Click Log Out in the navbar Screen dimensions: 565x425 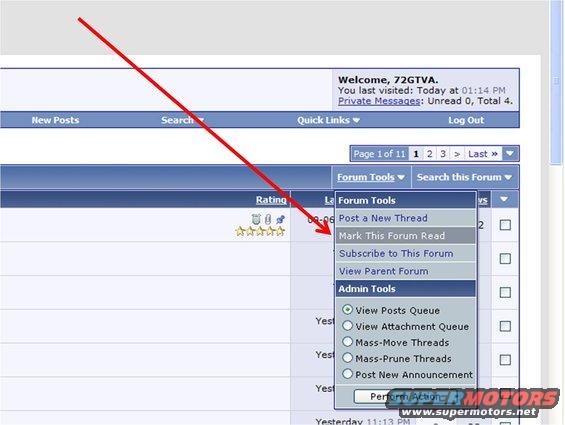pos(466,120)
